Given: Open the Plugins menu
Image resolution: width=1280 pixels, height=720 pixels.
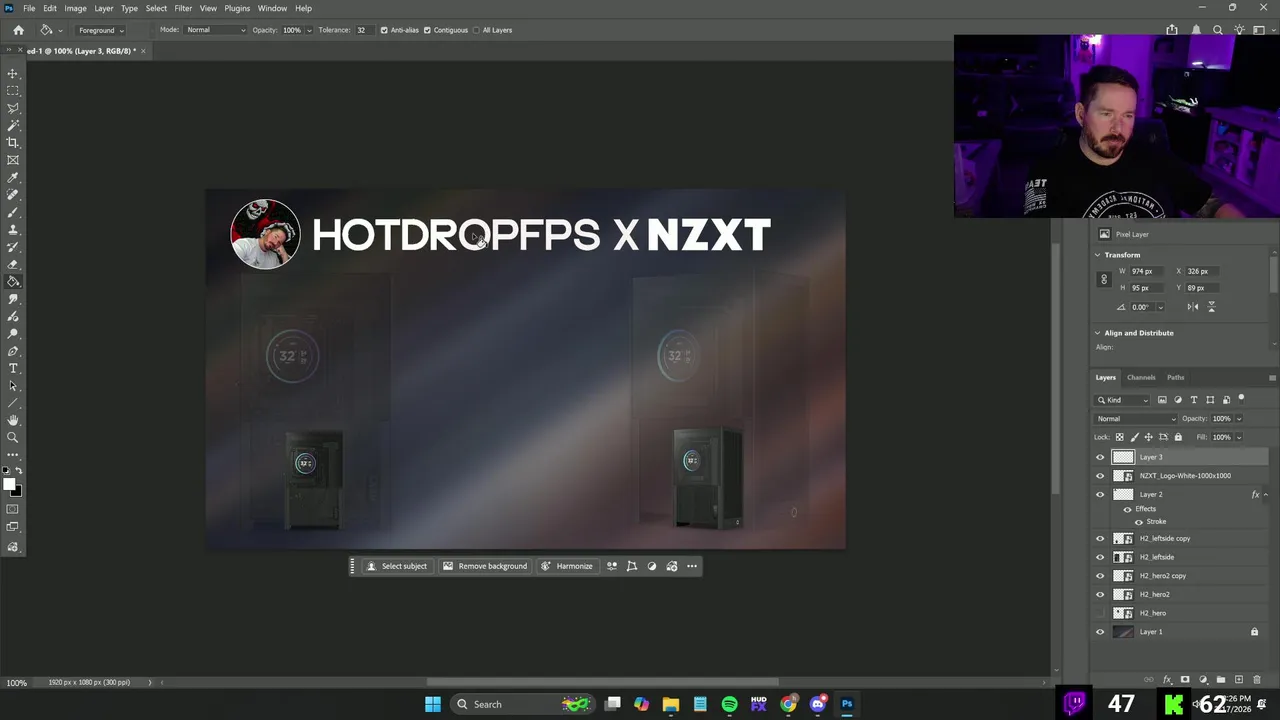Looking at the screenshot, I should click(x=237, y=8).
